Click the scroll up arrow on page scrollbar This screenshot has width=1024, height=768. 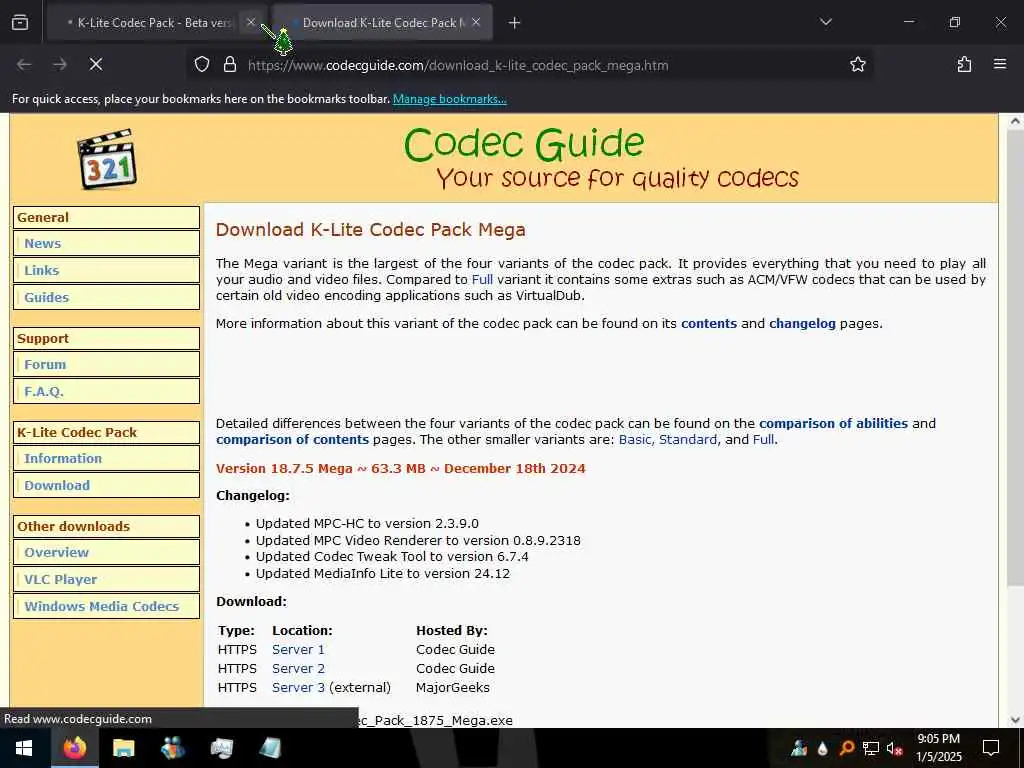tap(1015, 121)
